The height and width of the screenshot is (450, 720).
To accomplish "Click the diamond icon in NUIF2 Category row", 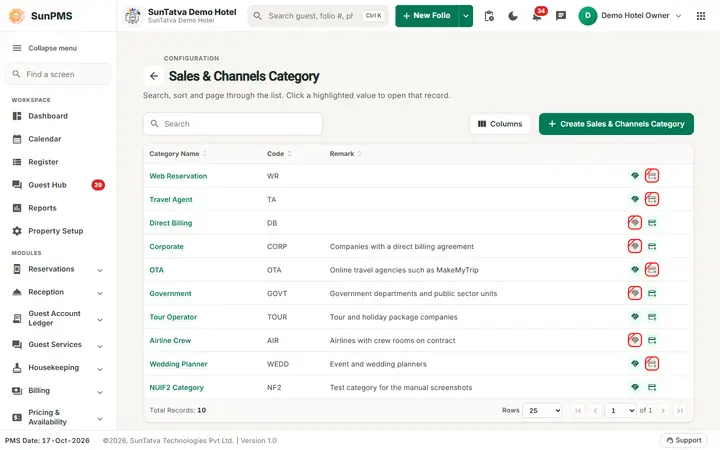I will point(635,387).
